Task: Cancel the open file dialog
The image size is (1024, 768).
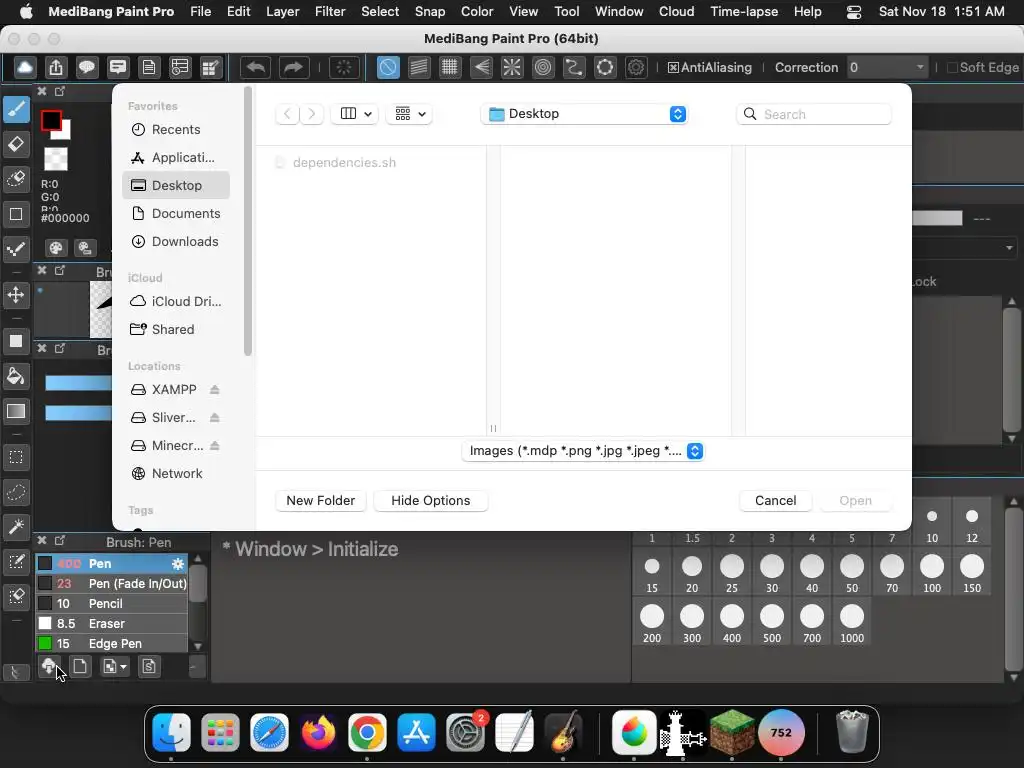Action: pyautogui.click(x=775, y=501)
